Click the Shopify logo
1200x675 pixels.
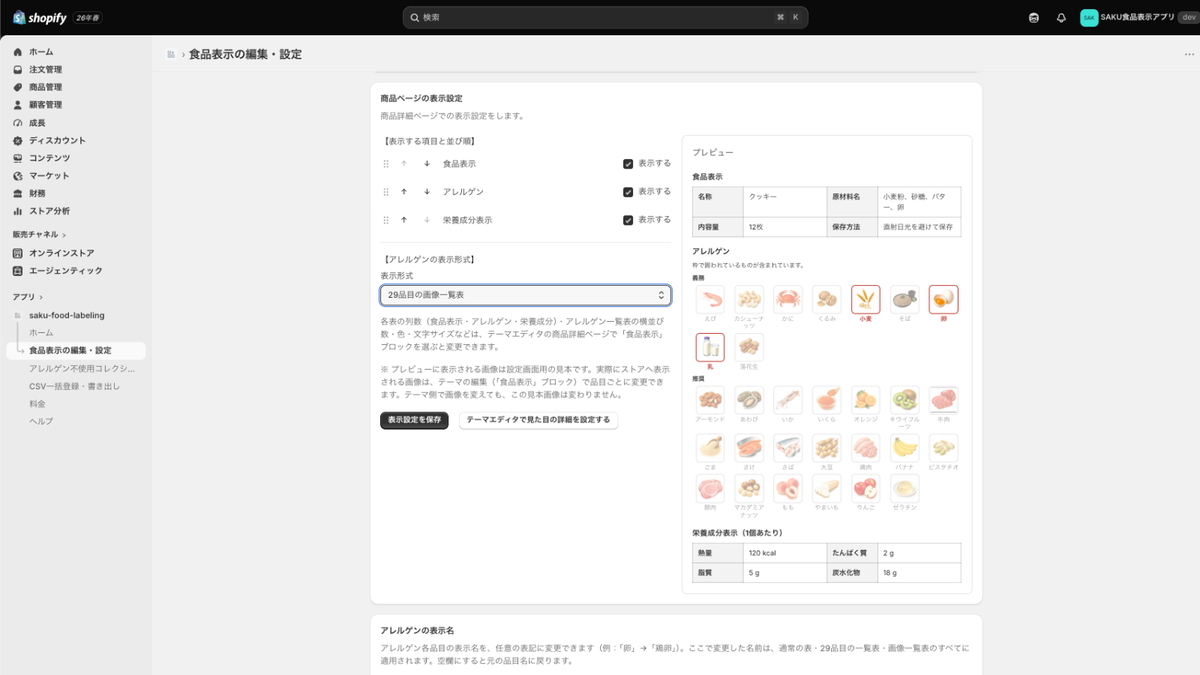(x=40, y=17)
